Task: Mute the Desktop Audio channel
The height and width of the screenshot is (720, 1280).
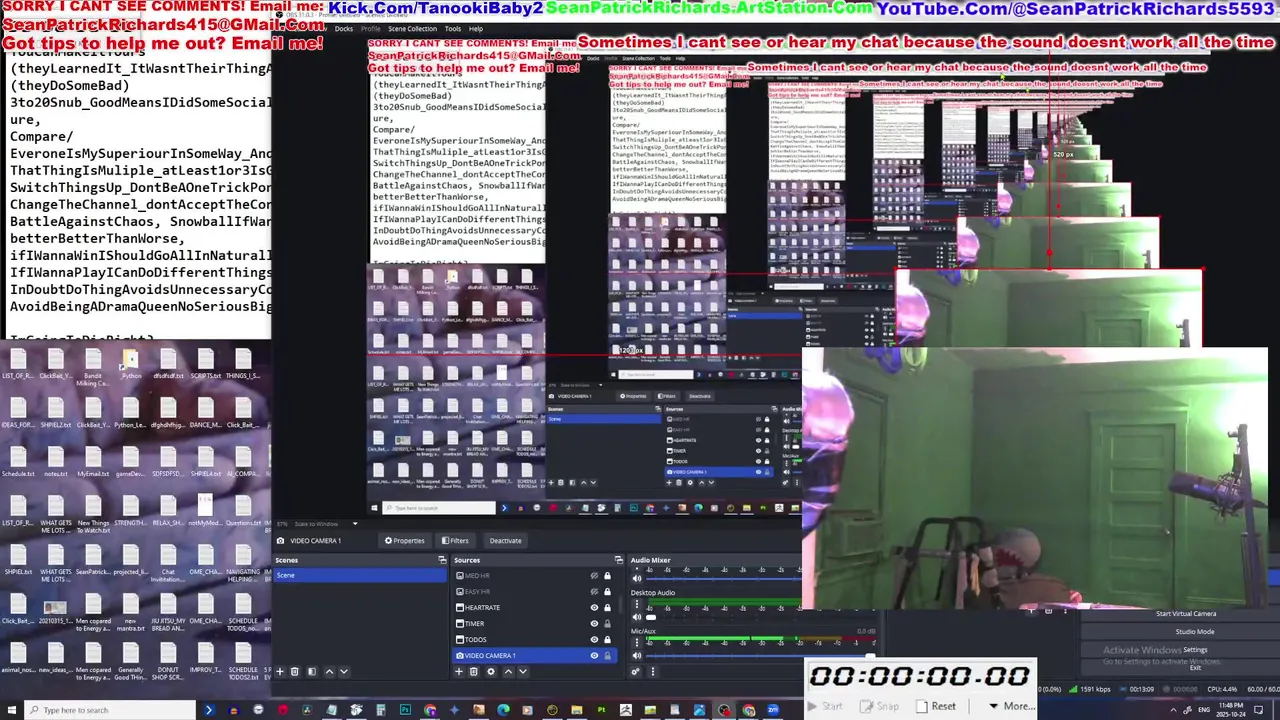Action: tap(636, 617)
